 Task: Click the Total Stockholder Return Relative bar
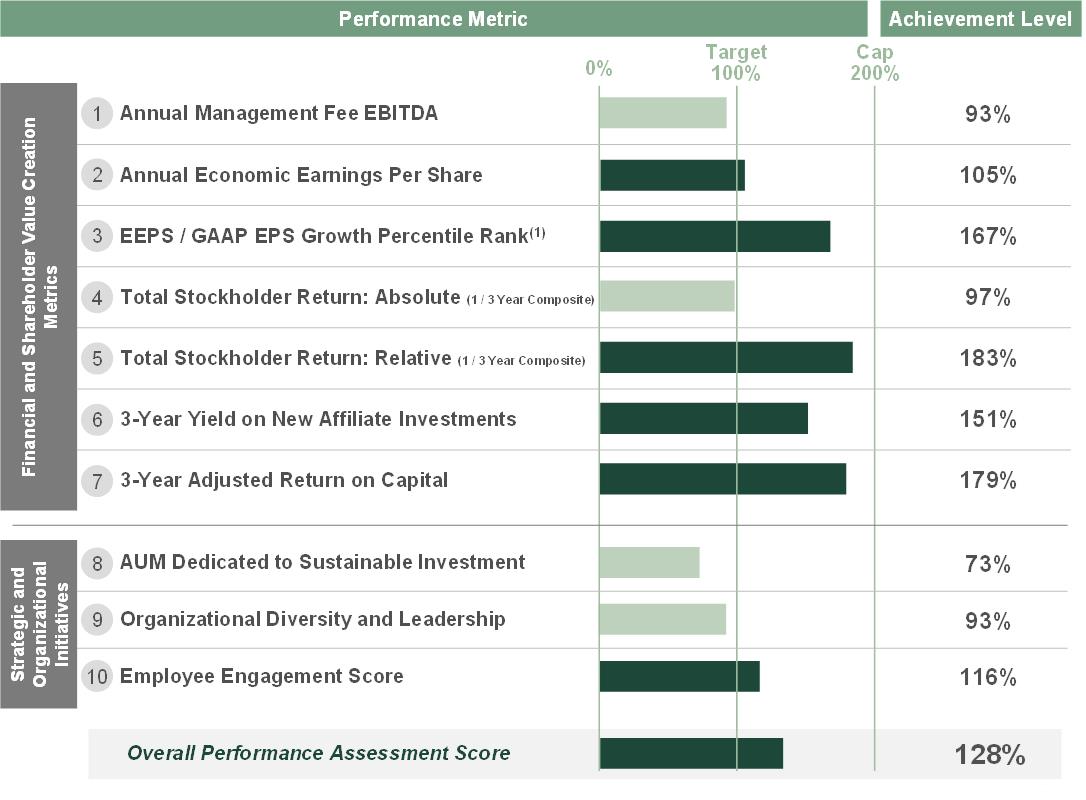click(725, 358)
